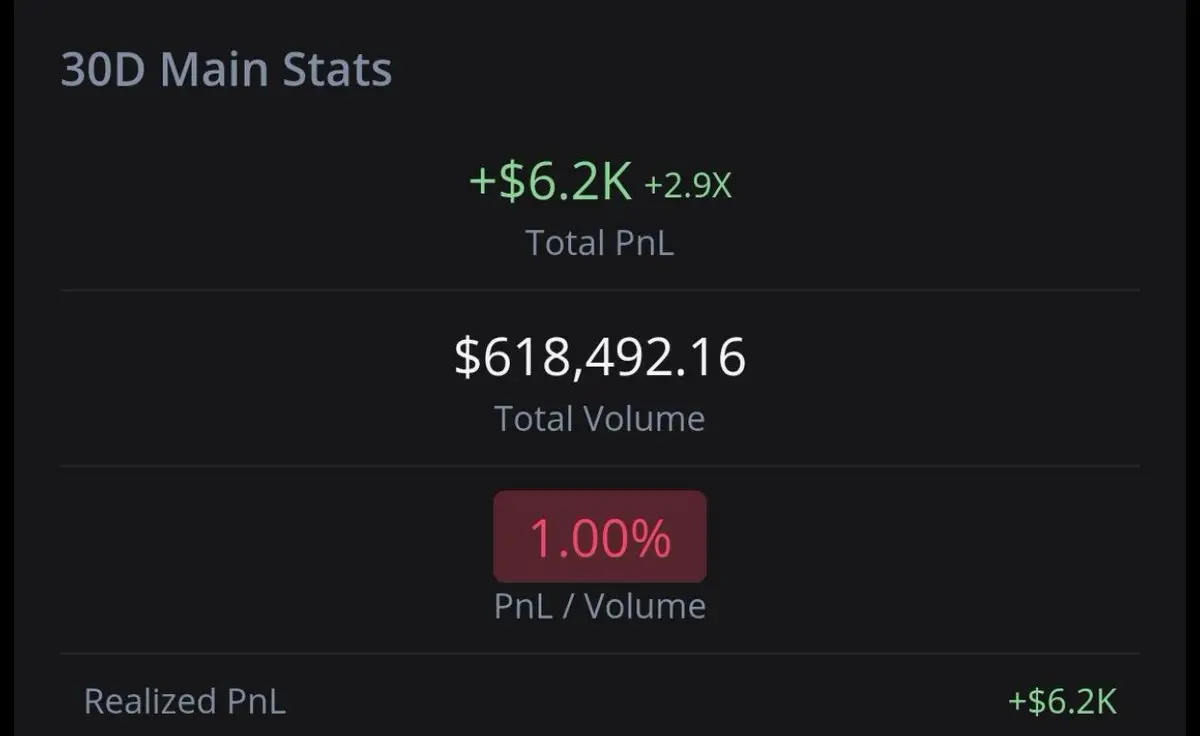The image size is (1200, 736).
Task: Click the +2.9X multiplier next to PnL
Action: (688, 186)
